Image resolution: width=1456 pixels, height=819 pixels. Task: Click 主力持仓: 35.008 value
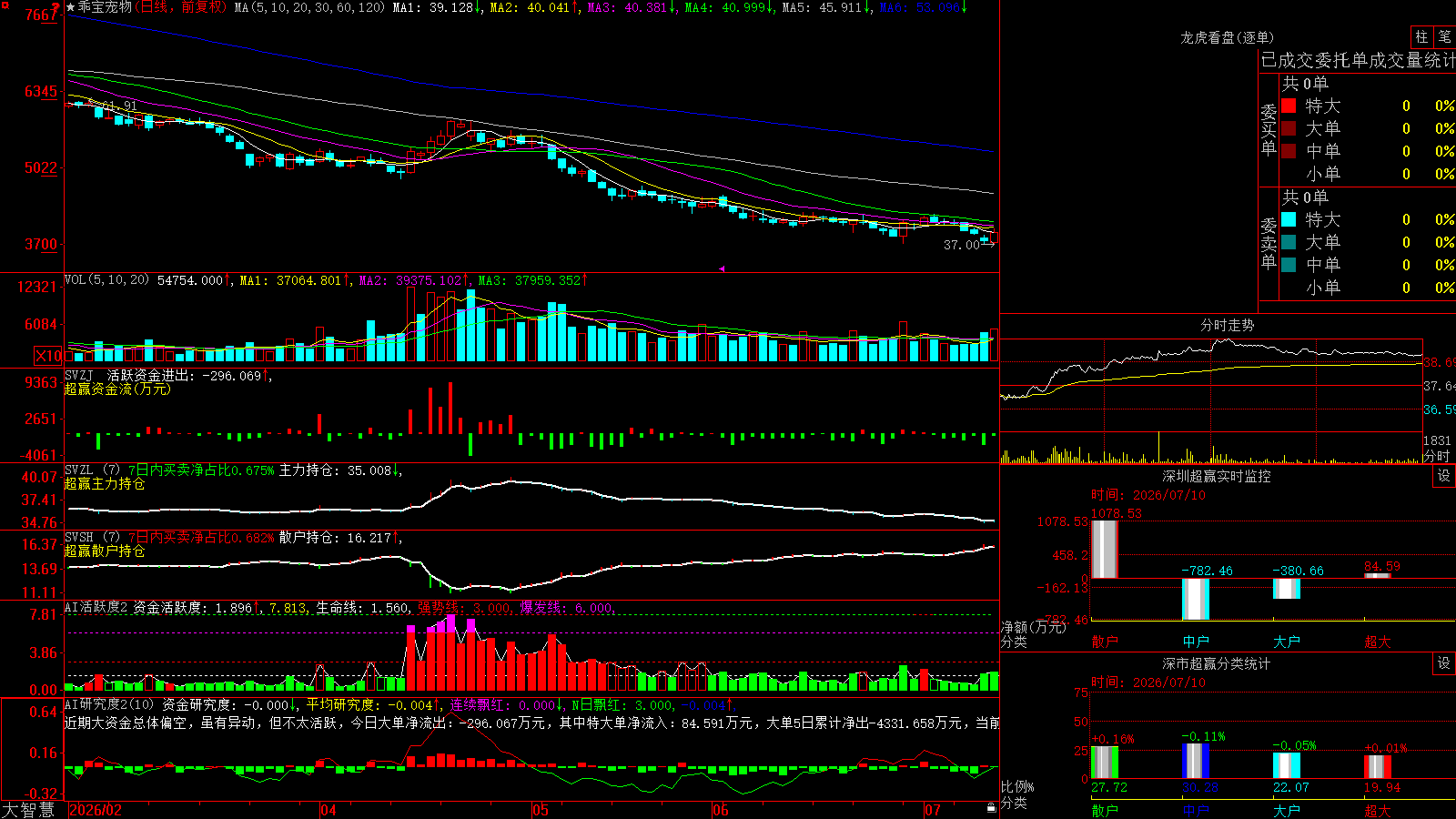pos(340,470)
